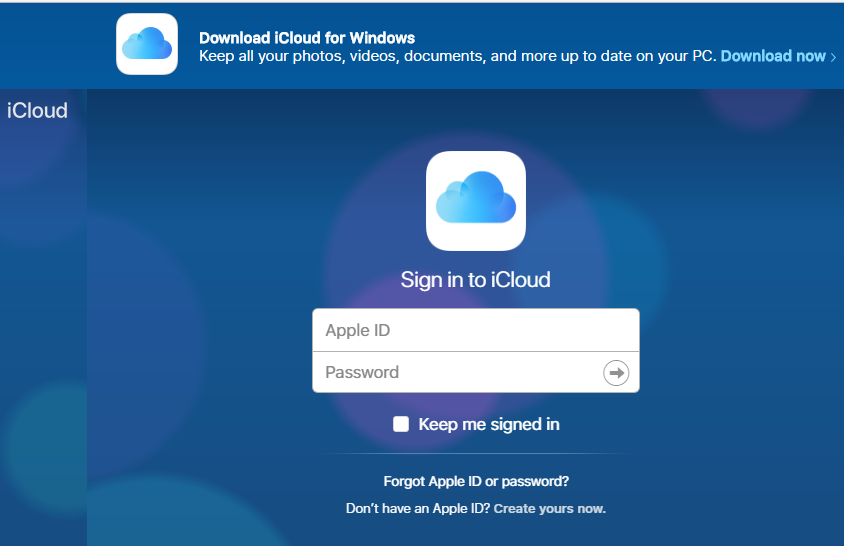Image resolution: width=844 pixels, height=546 pixels.
Task: Open Forgot Apple ID or password link
Action: point(476,481)
